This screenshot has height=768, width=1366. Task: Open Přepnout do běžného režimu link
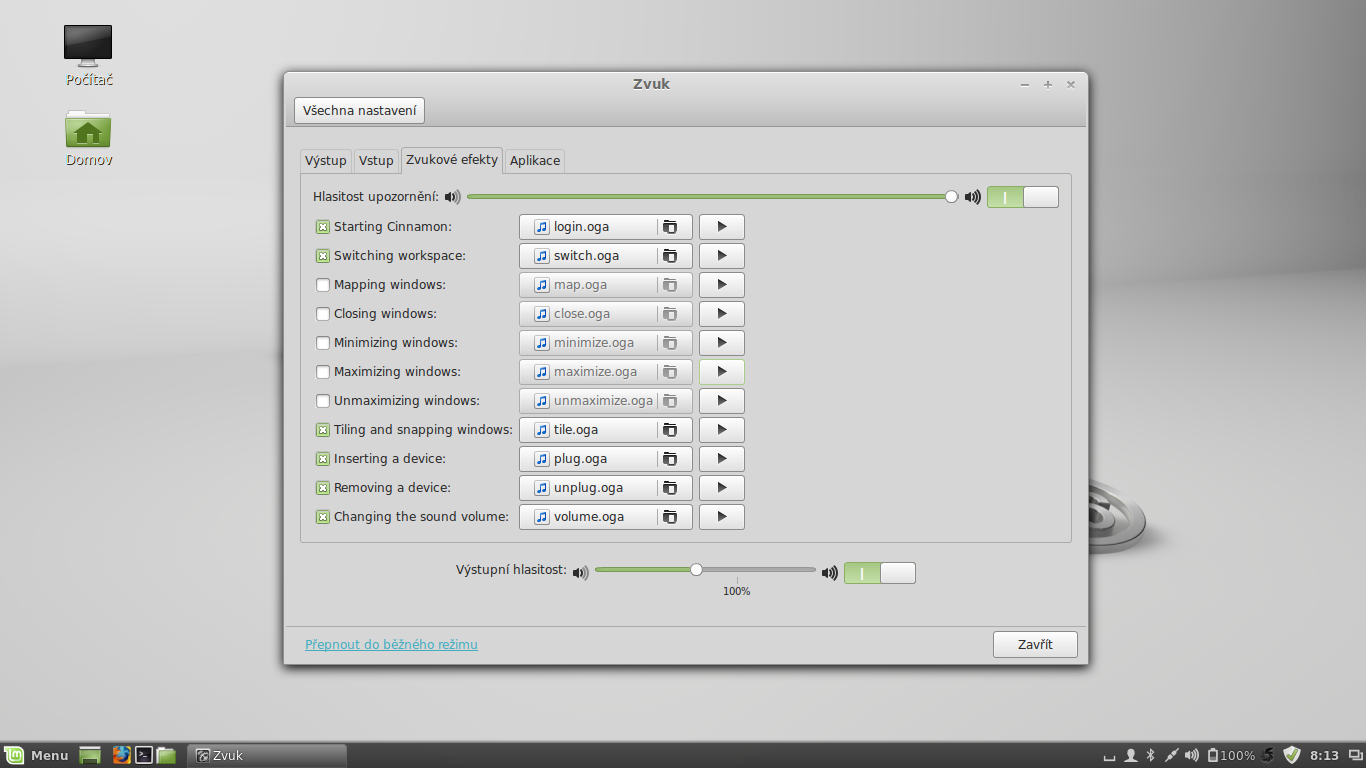click(392, 644)
